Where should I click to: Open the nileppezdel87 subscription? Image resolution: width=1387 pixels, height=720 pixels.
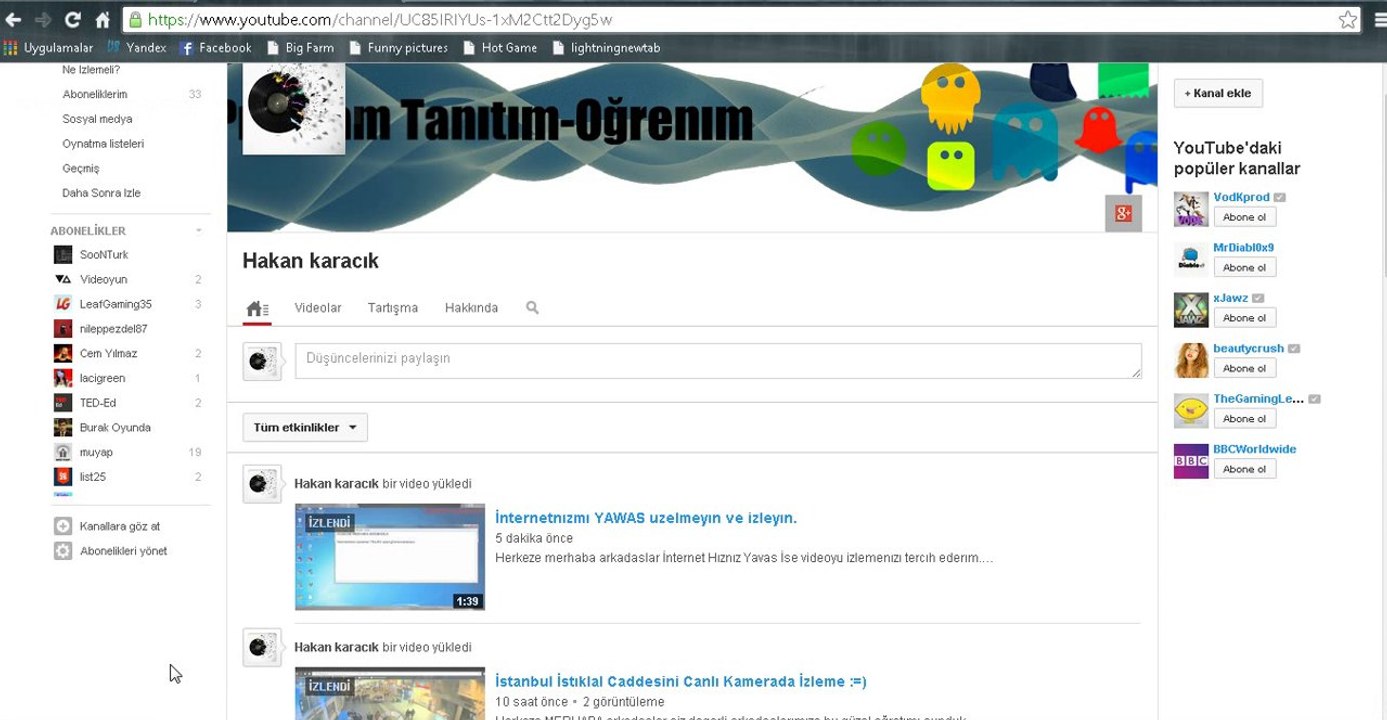[113, 329]
